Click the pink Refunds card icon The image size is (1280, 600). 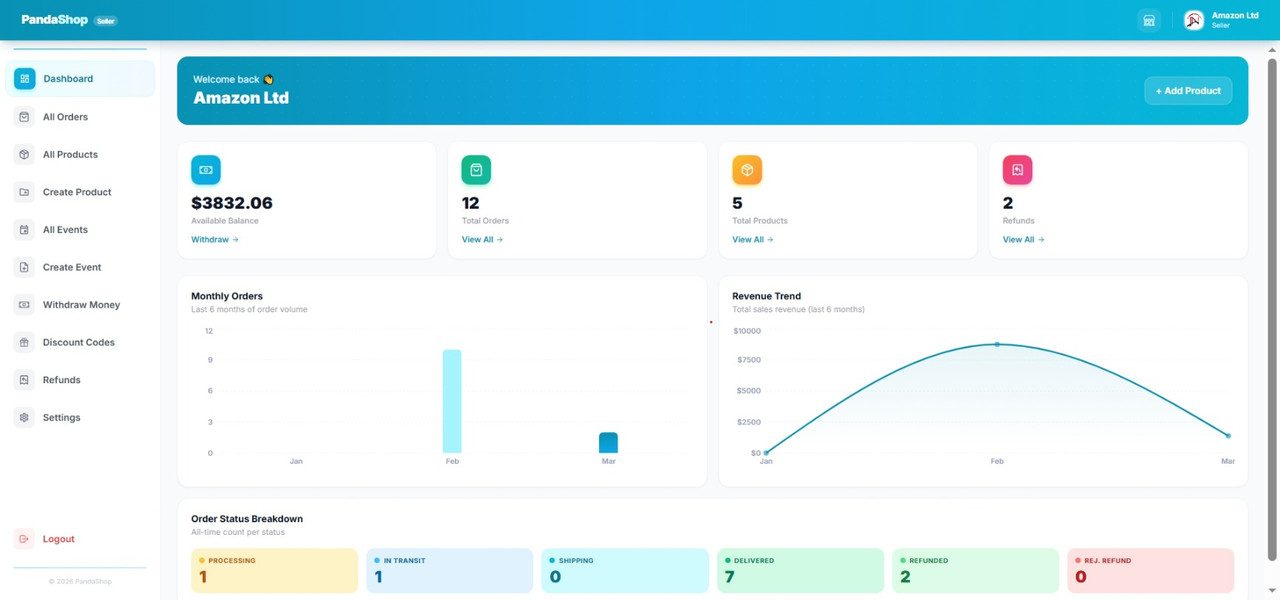1017,170
